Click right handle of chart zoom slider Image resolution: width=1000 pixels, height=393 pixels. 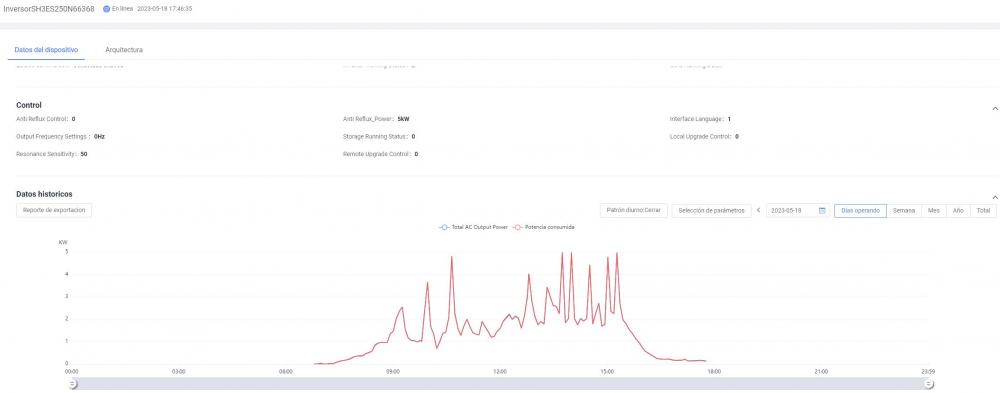tap(929, 383)
